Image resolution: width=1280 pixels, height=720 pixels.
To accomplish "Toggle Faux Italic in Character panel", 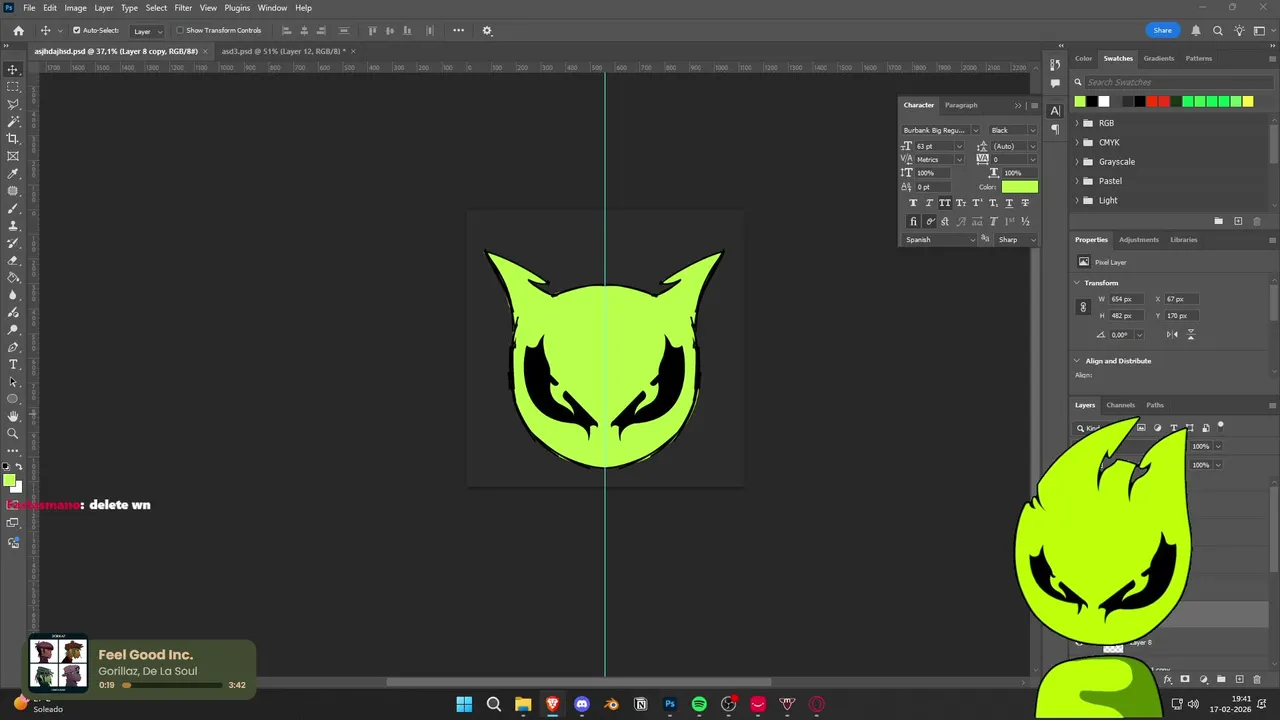I will [929, 203].
